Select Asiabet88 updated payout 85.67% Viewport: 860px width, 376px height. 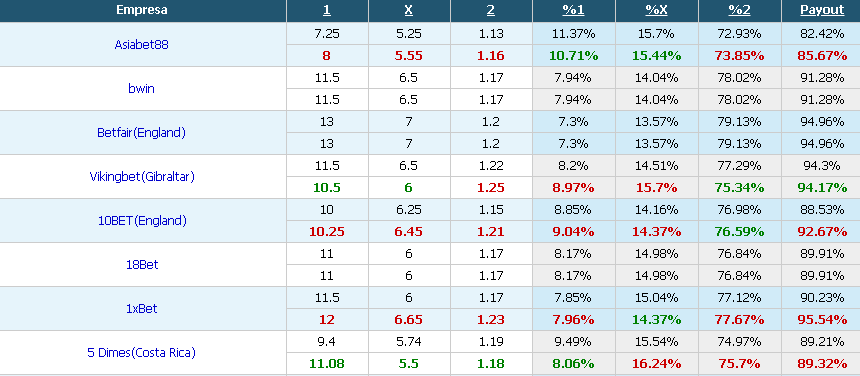[822, 55]
